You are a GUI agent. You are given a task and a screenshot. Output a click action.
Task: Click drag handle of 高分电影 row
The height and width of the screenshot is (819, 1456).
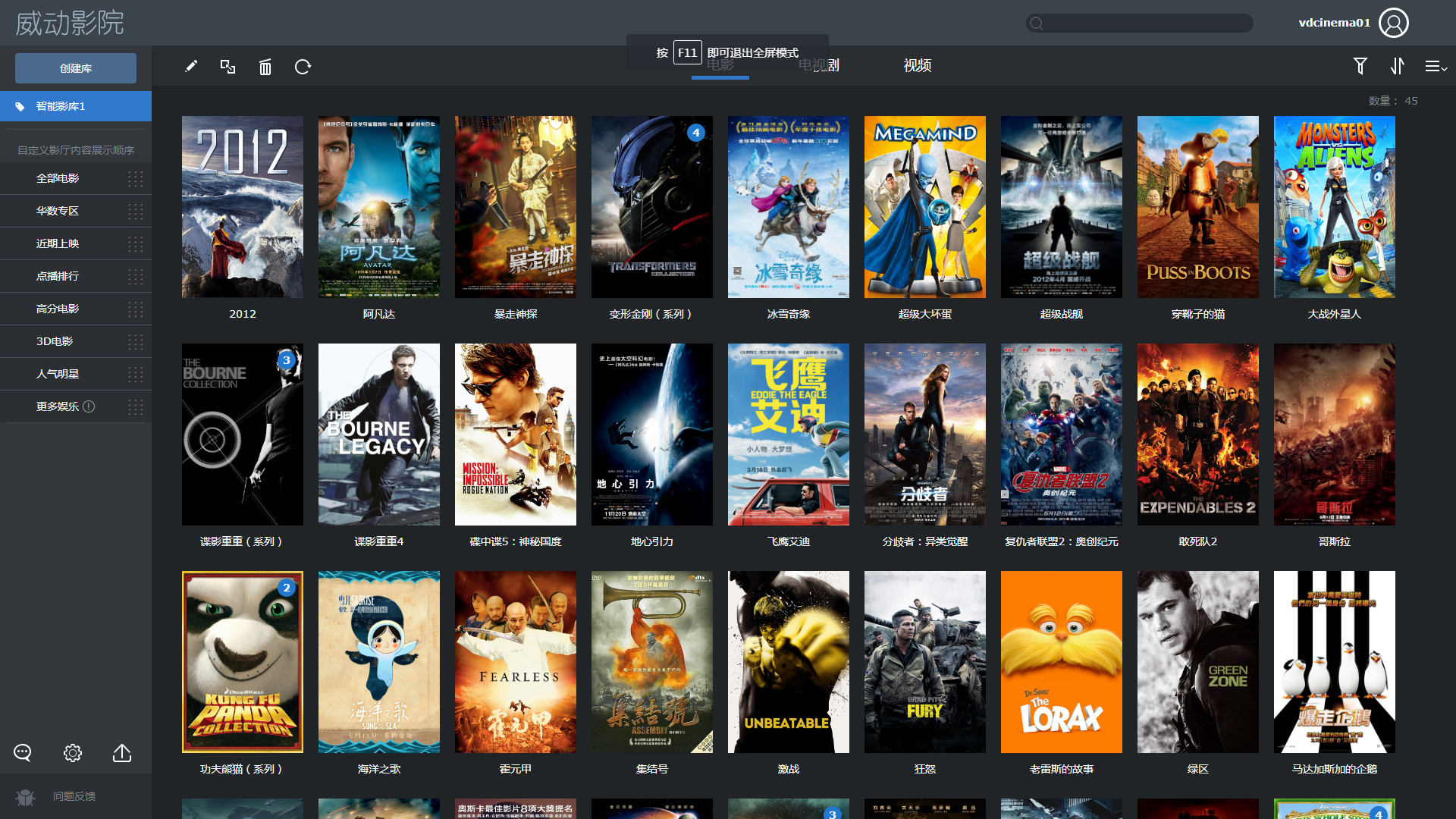[x=135, y=309]
